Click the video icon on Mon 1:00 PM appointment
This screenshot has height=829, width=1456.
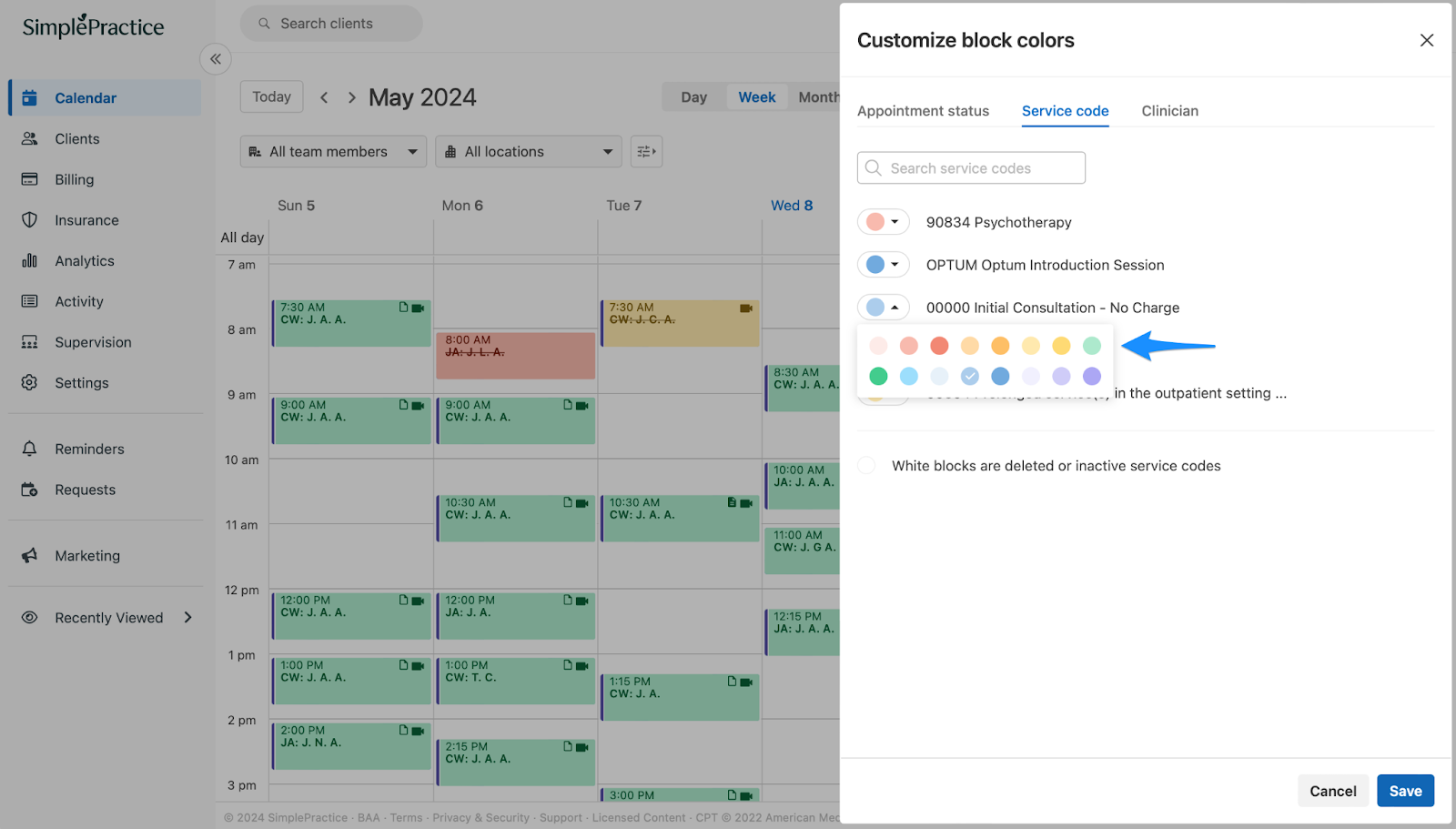click(582, 666)
